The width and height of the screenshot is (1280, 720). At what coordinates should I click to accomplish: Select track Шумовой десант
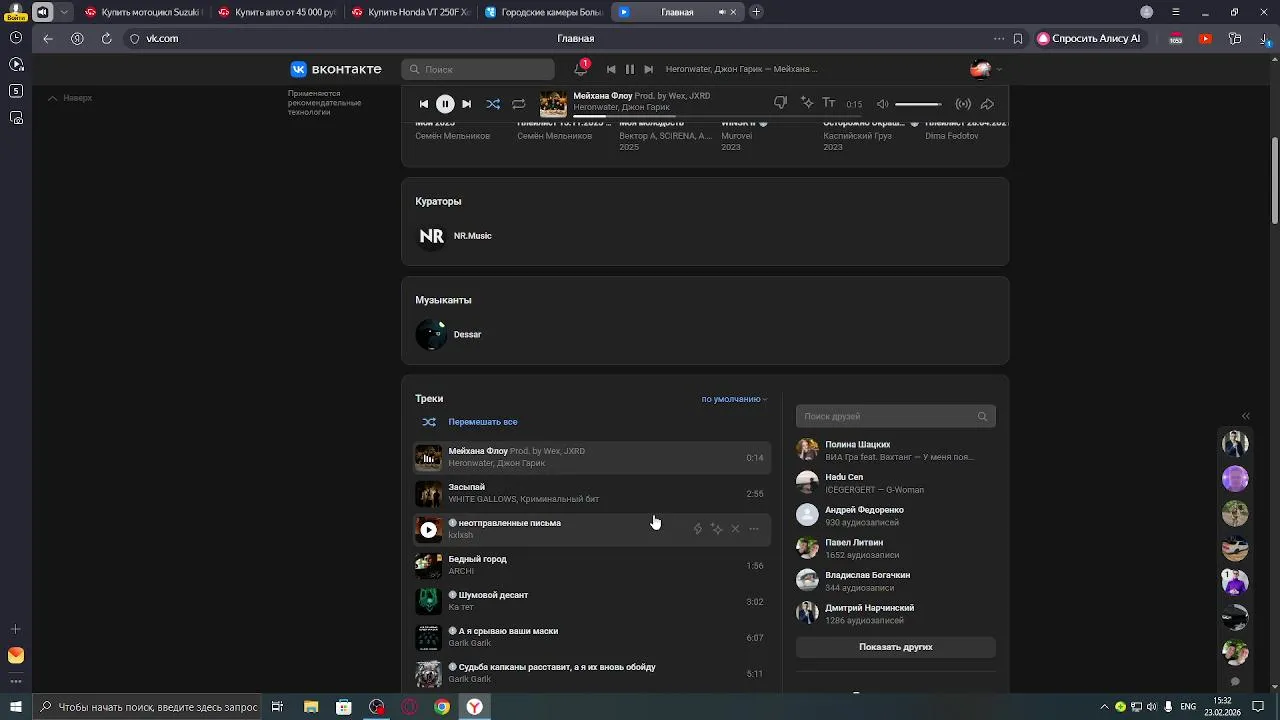[x=591, y=602]
